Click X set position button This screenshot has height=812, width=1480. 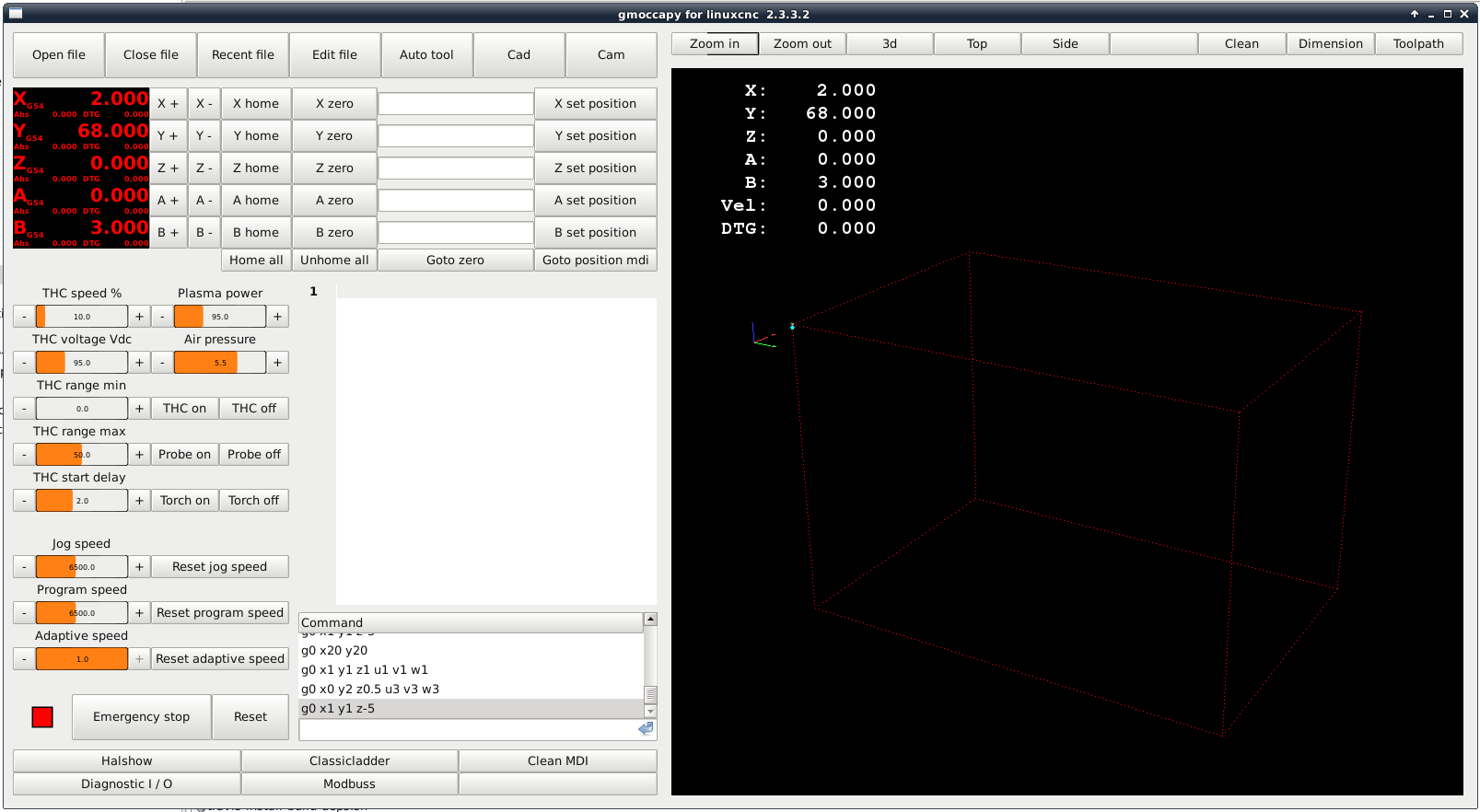pos(596,104)
